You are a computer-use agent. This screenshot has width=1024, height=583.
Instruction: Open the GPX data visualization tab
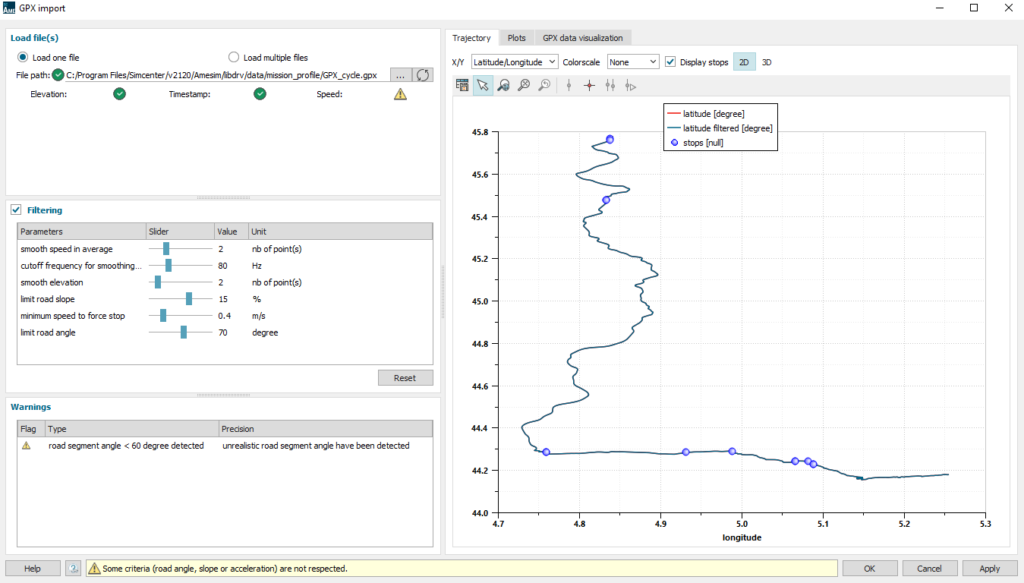click(583, 38)
